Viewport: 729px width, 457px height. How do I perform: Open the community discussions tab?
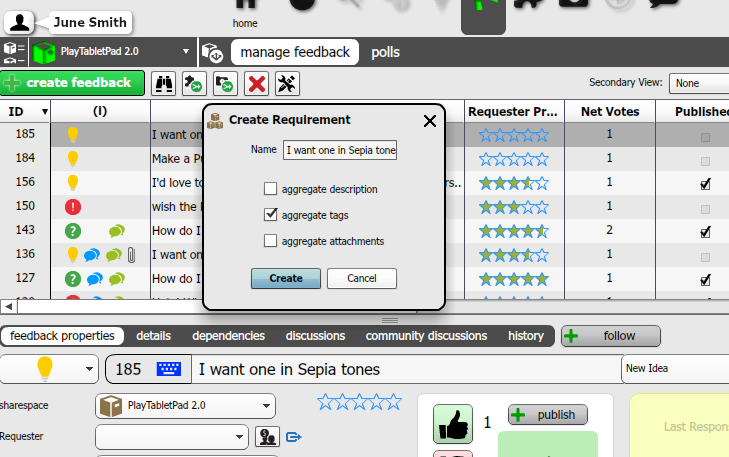426,336
